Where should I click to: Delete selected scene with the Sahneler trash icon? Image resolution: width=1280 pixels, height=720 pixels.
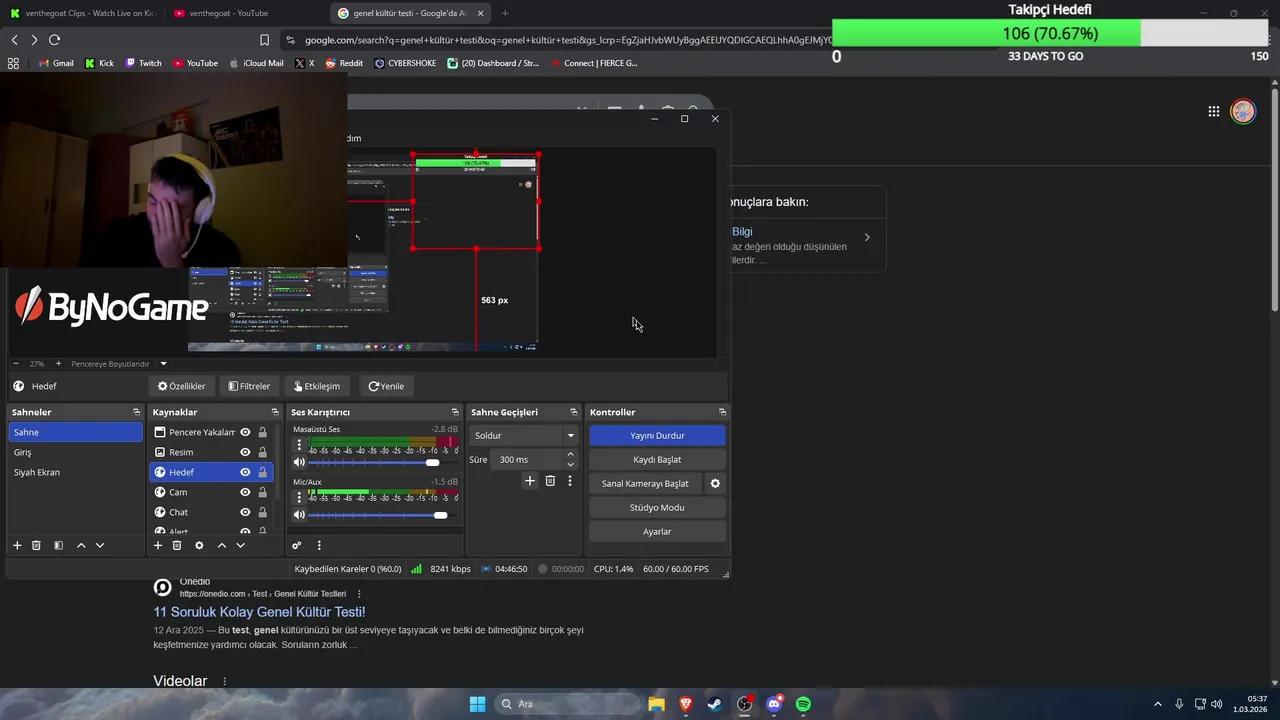[x=36, y=545]
